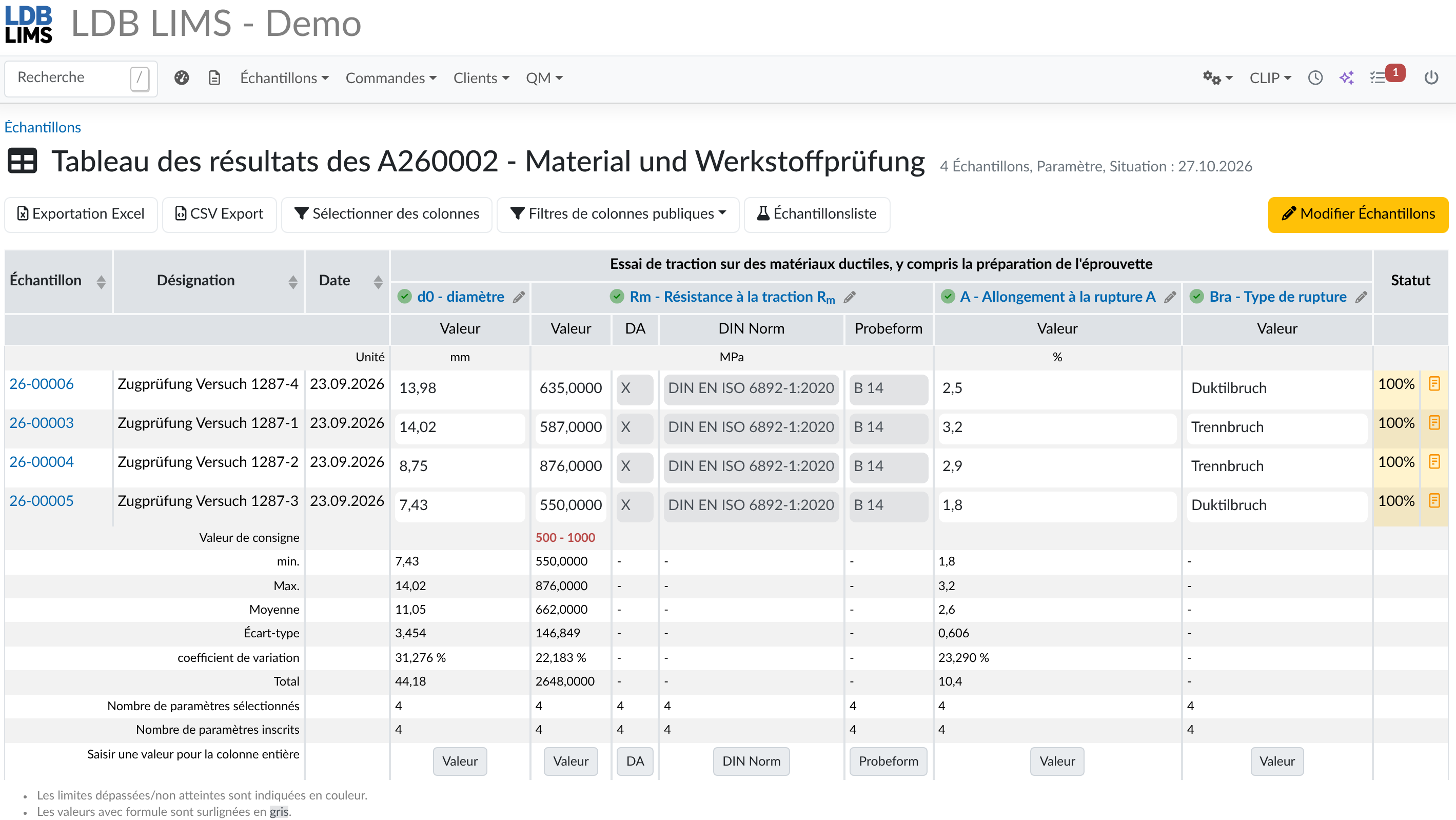Sort by Échantillon column

pos(101,282)
